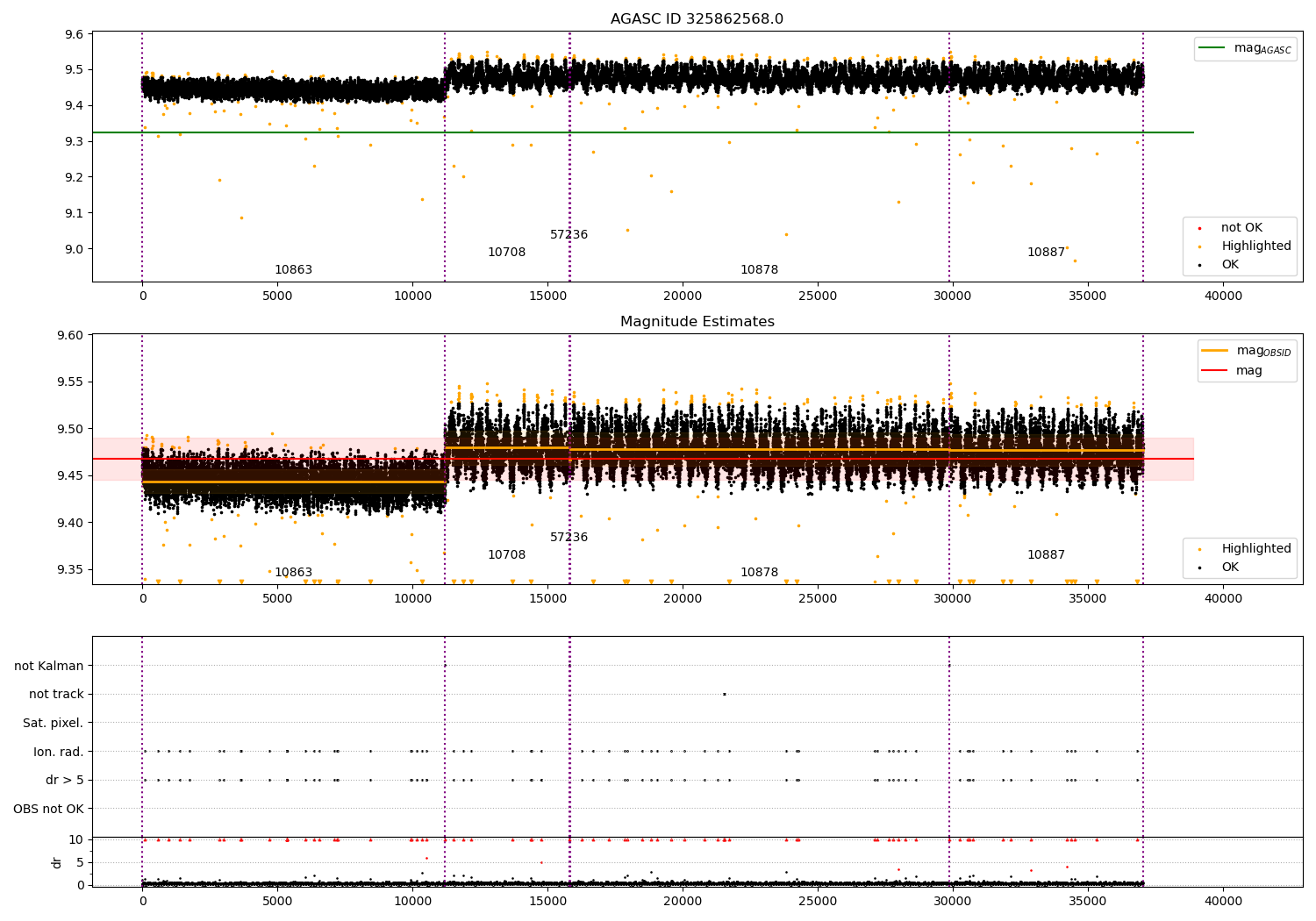1316x921 pixels.
Task: Click obsid label 10887 in top plot
Action: coord(1046,253)
